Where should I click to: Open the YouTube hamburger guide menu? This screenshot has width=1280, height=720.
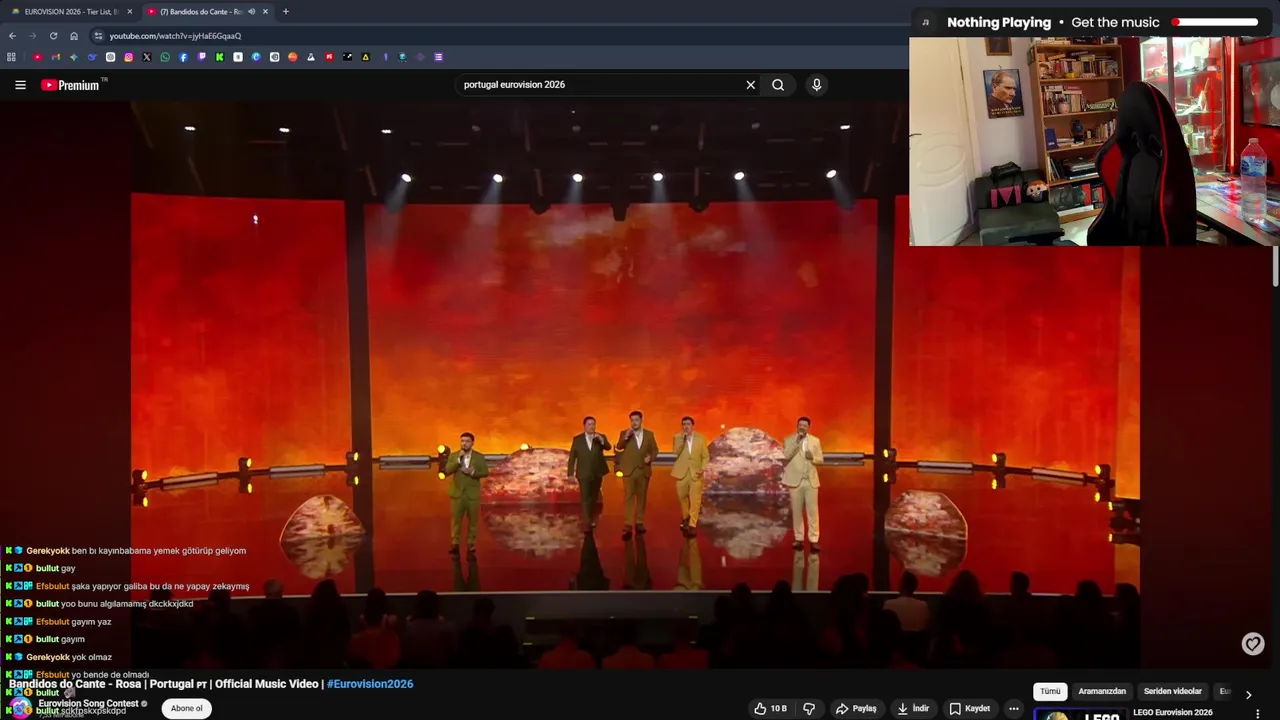[20, 85]
